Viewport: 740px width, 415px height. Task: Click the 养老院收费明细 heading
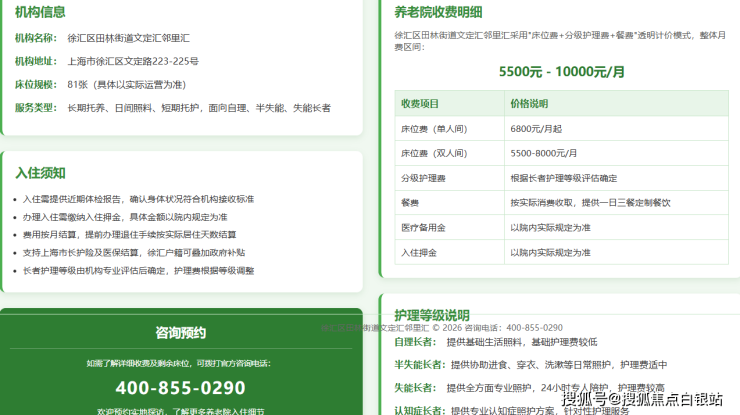coord(438,12)
